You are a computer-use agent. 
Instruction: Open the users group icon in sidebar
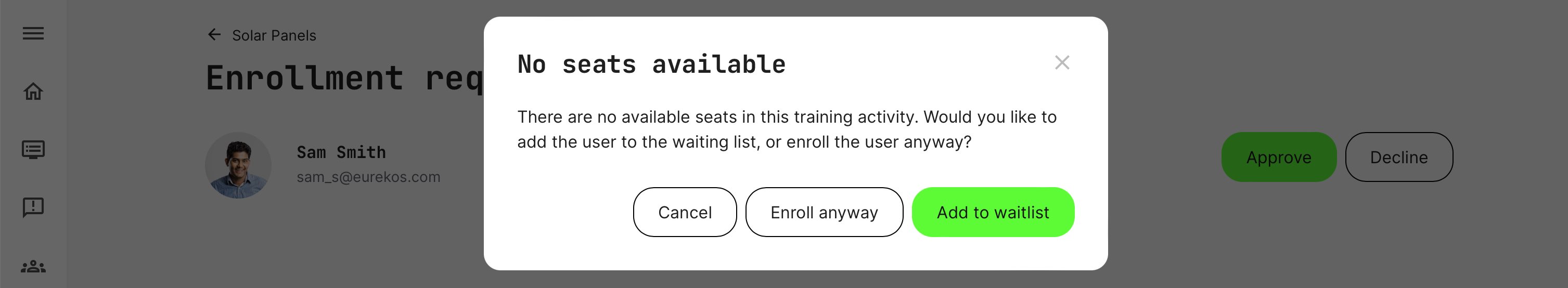(x=33, y=266)
